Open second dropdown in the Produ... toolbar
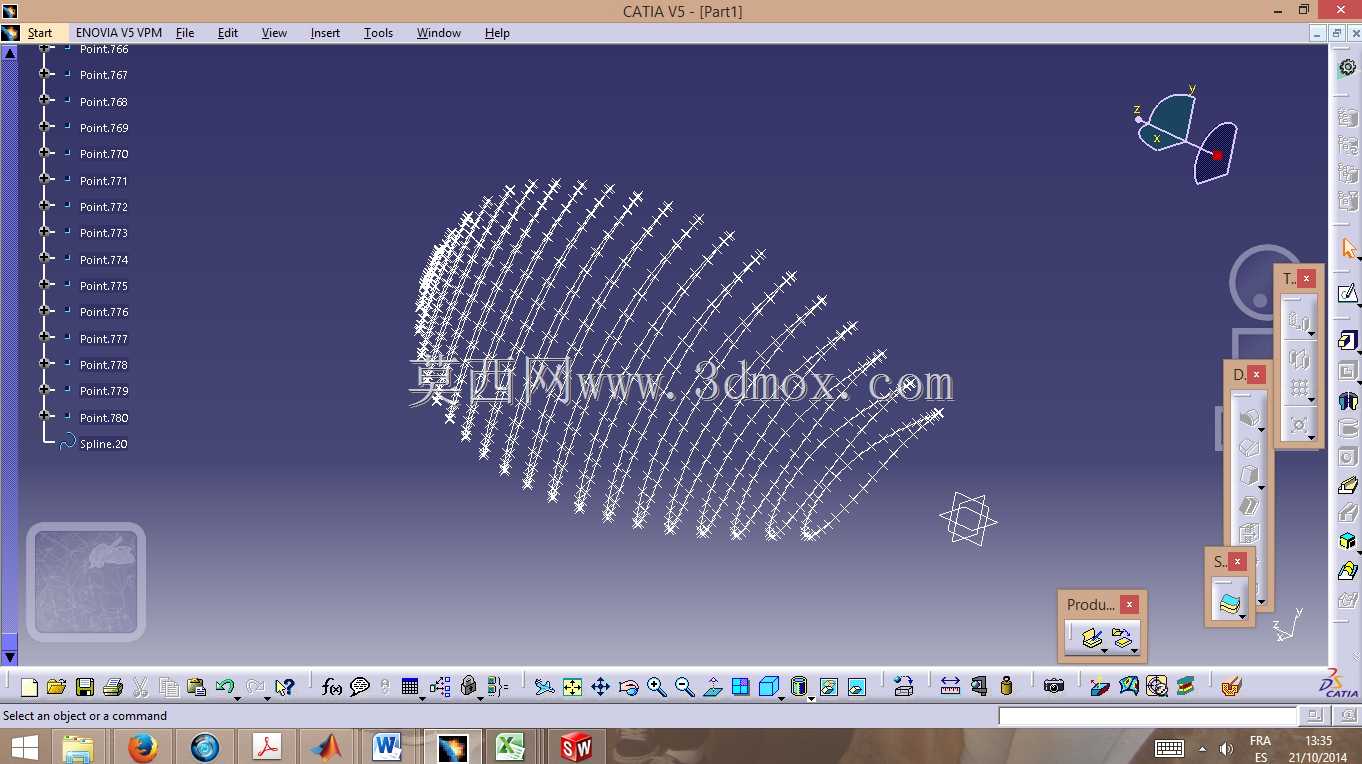The height and width of the screenshot is (764, 1362). point(1135,651)
